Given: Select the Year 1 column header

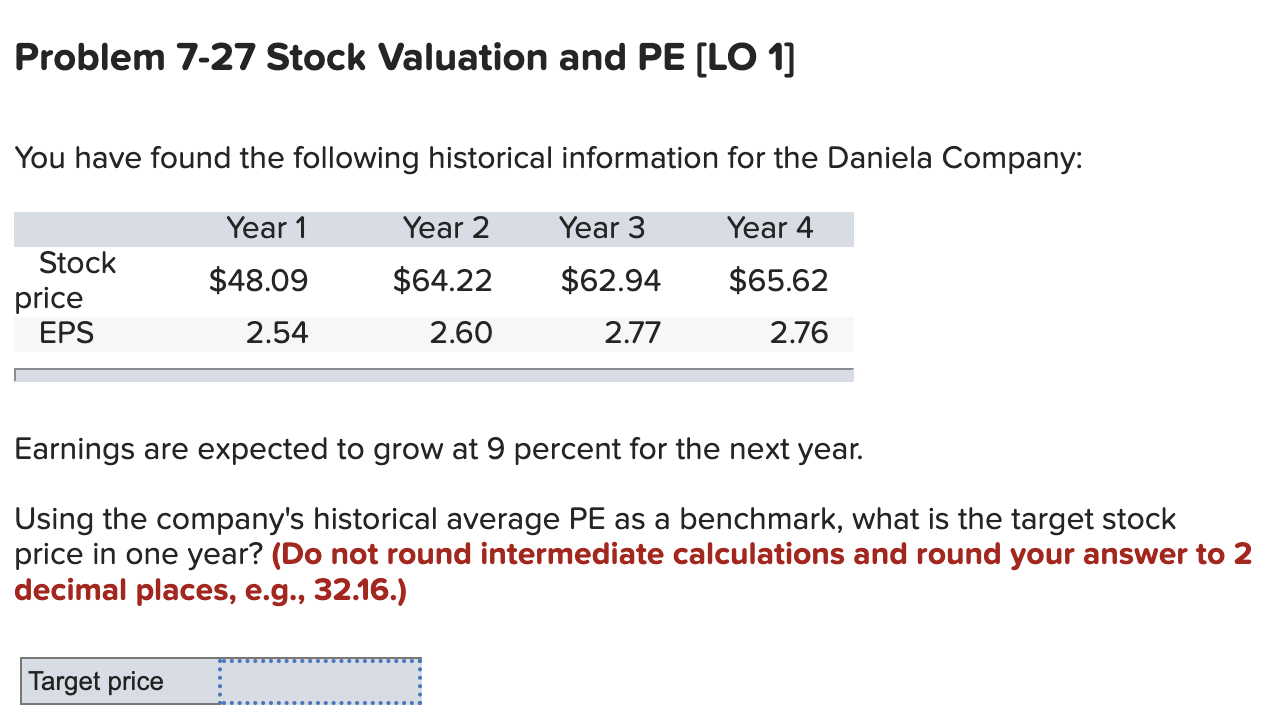Looking at the screenshot, I should click(x=266, y=228).
